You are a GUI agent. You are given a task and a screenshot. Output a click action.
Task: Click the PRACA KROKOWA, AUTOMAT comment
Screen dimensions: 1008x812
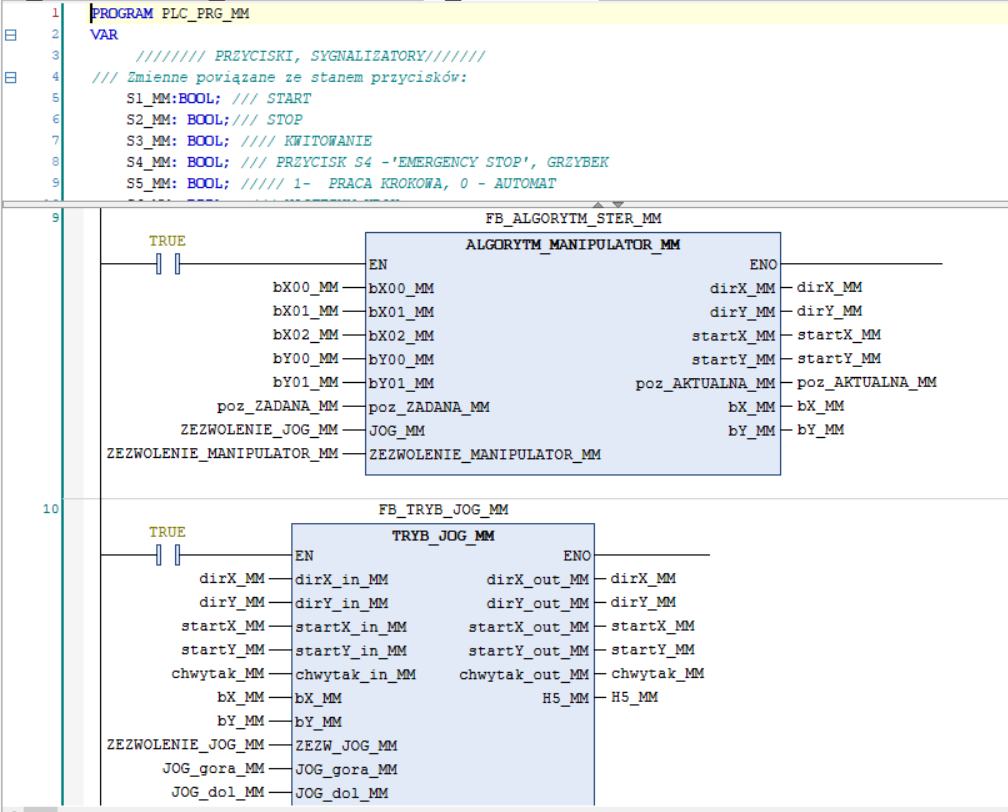(x=399, y=183)
